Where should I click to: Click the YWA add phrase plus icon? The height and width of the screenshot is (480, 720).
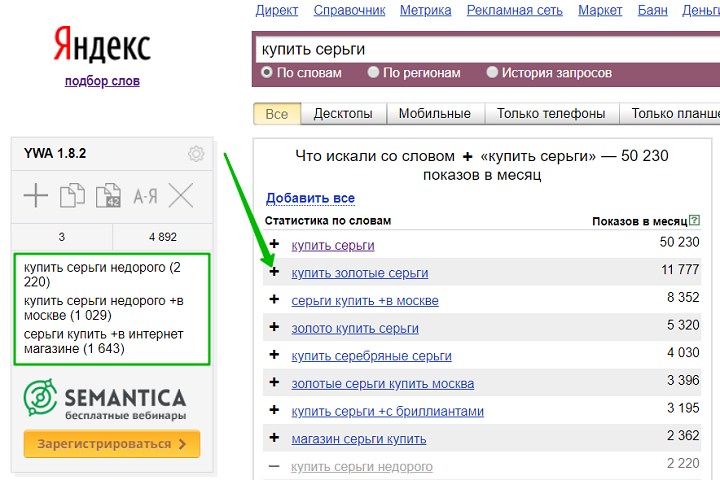36,195
